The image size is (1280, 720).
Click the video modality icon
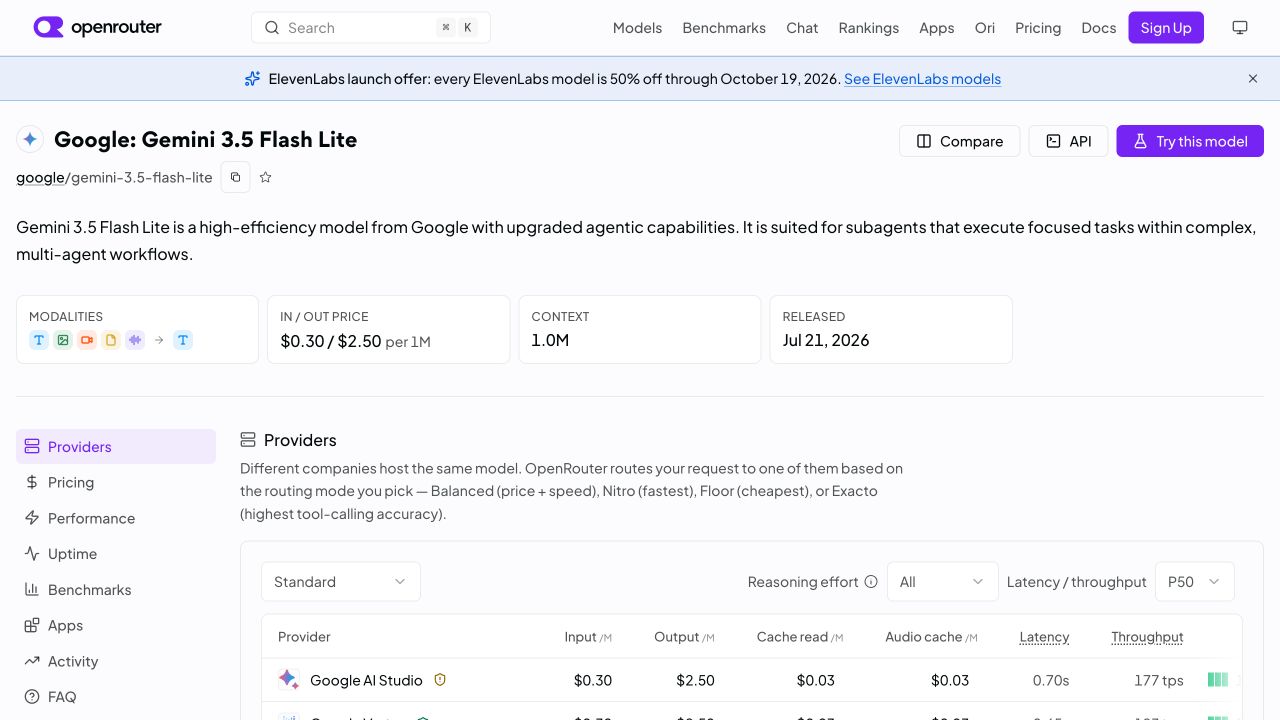[87, 340]
